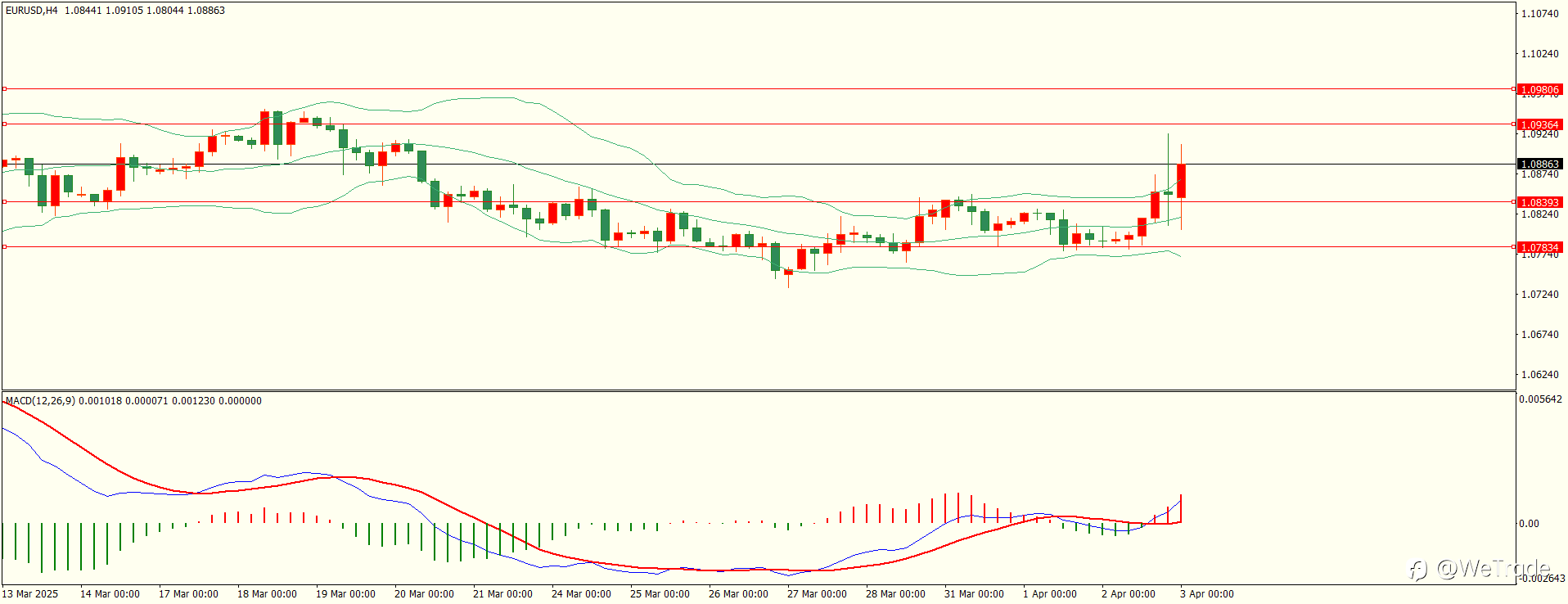Click the 3 Apr 00:00 time axis label
1568x604 pixels.
click(x=1206, y=594)
